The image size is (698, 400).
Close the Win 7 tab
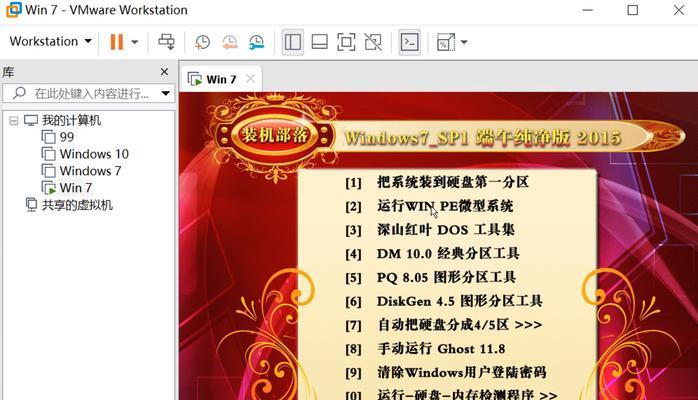[251, 79]
